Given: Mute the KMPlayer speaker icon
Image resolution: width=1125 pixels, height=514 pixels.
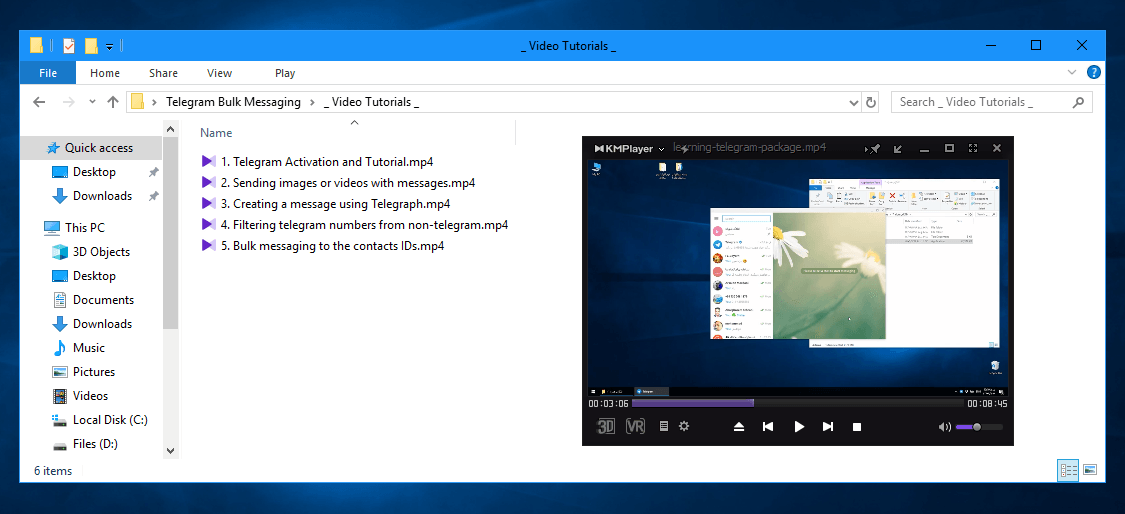Looking at the screenshot, I should [944, 427].
